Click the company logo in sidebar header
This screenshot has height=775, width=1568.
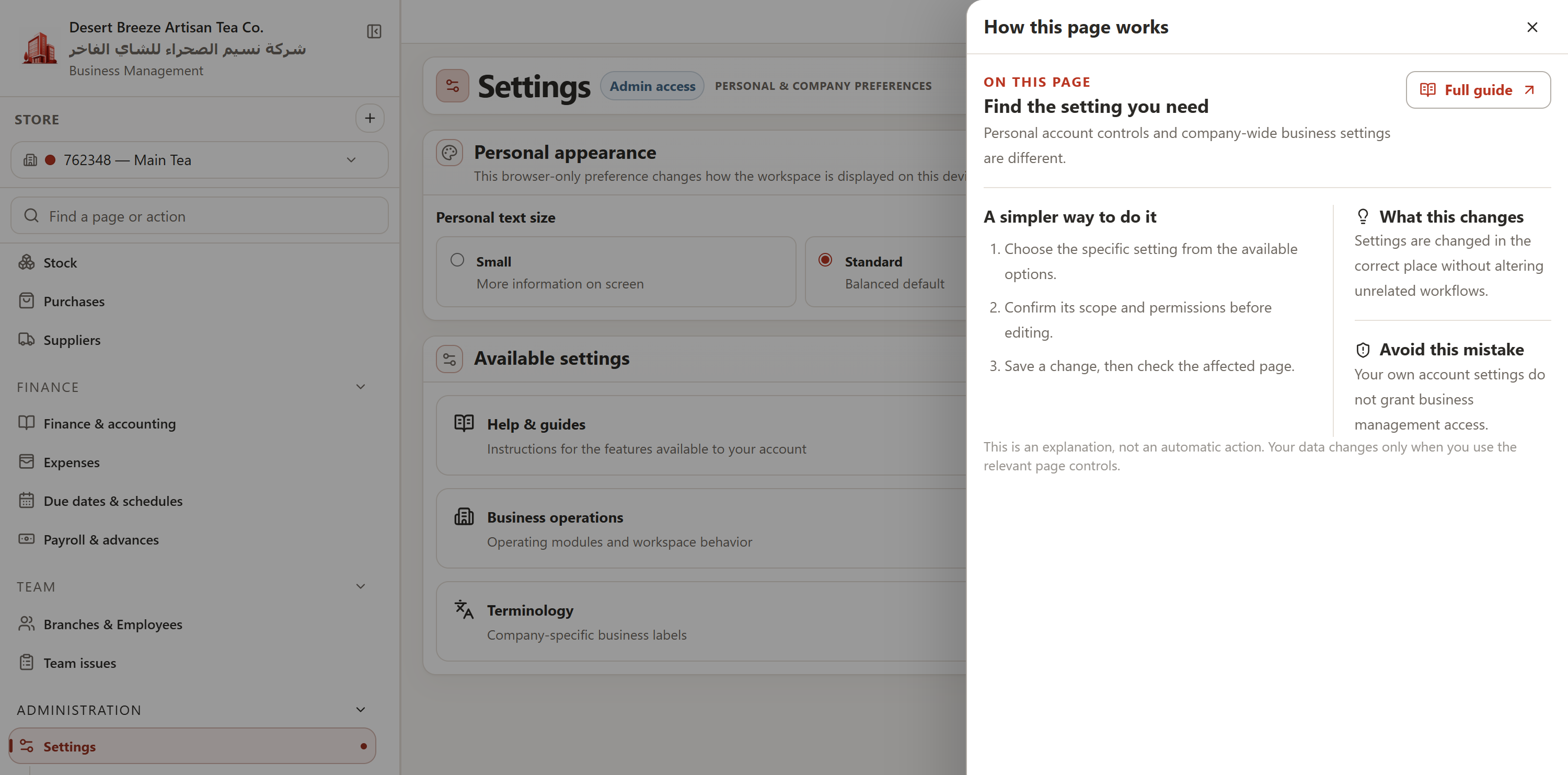point(39,48)
